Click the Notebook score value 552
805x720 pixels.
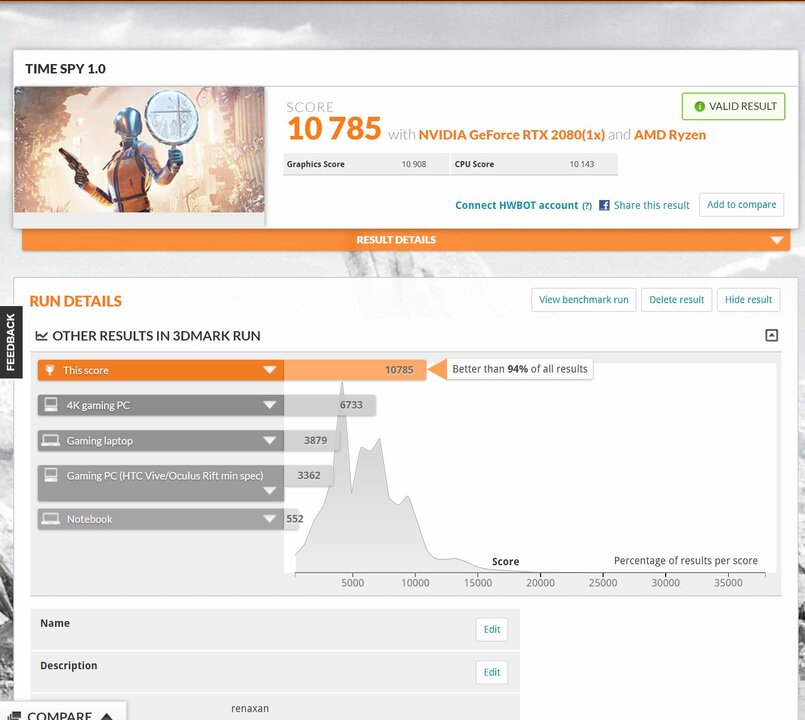click(295, 519)
